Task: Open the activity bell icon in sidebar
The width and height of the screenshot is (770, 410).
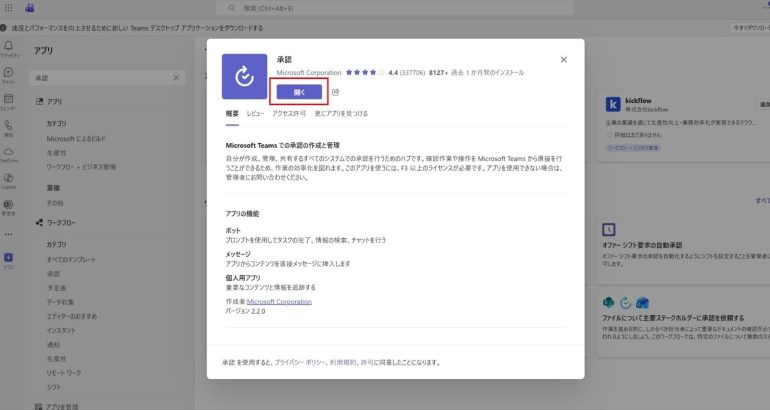Action: (9, 47)
